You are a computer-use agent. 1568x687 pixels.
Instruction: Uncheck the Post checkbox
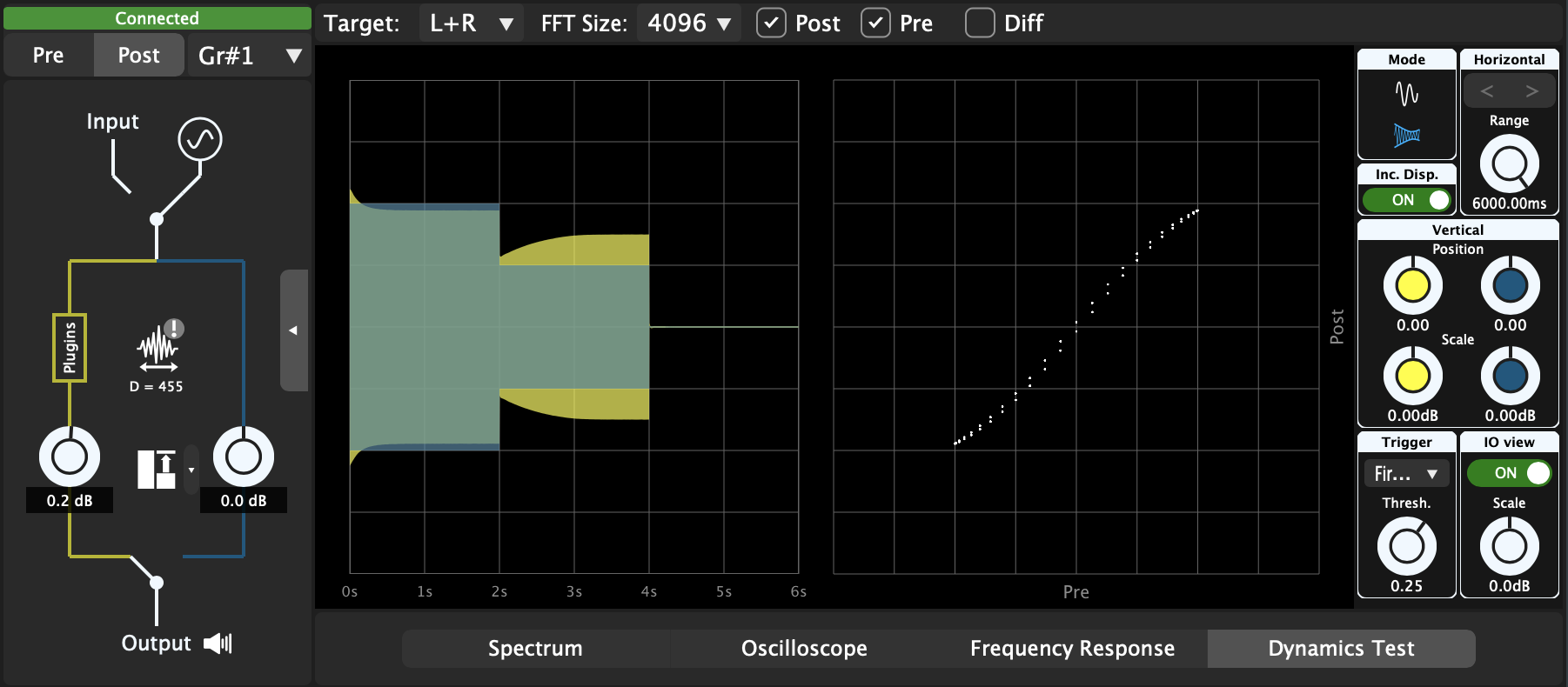(771, 23)
